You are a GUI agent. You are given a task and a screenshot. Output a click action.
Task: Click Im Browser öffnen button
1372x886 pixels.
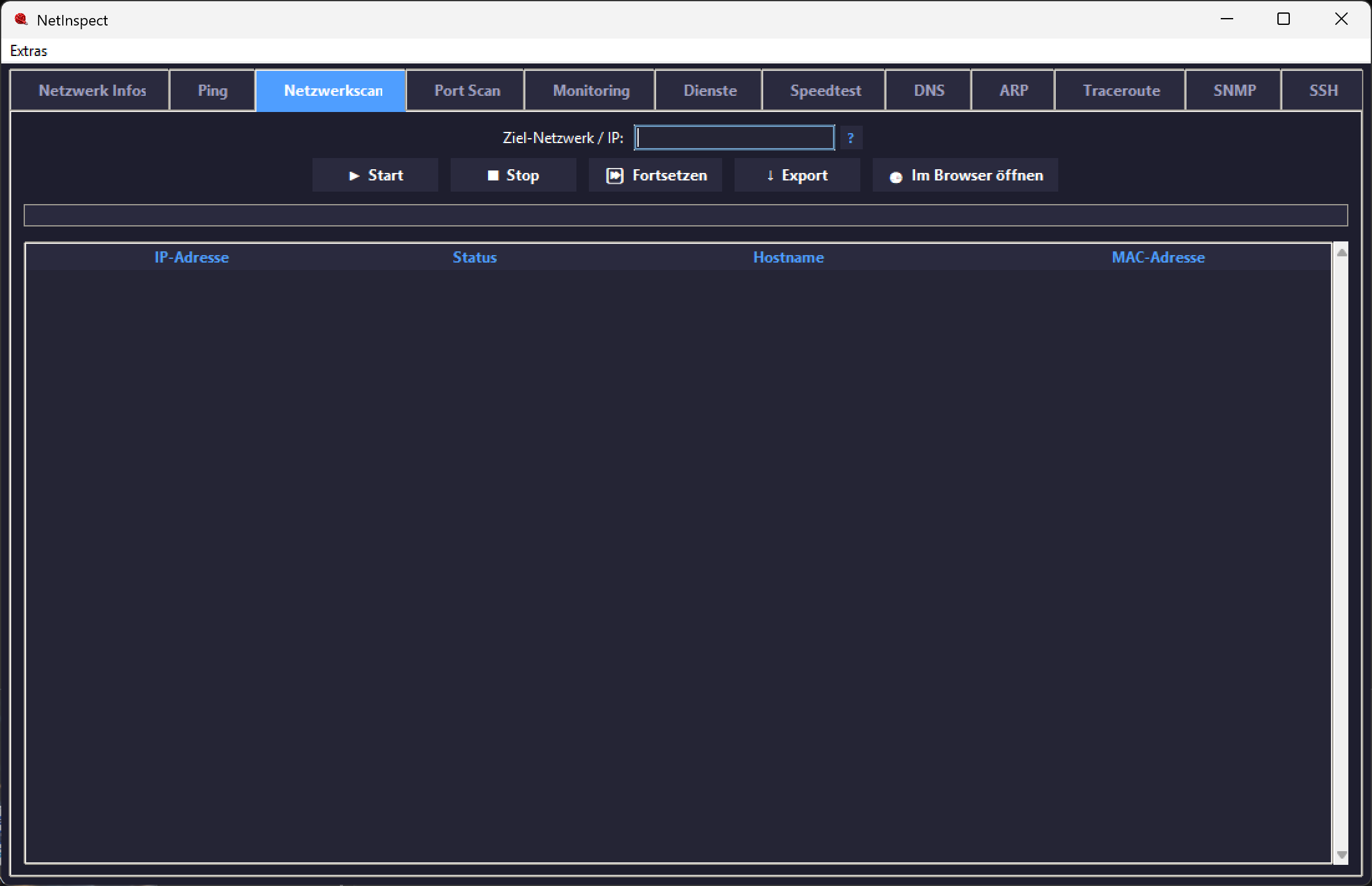point(966,175)
